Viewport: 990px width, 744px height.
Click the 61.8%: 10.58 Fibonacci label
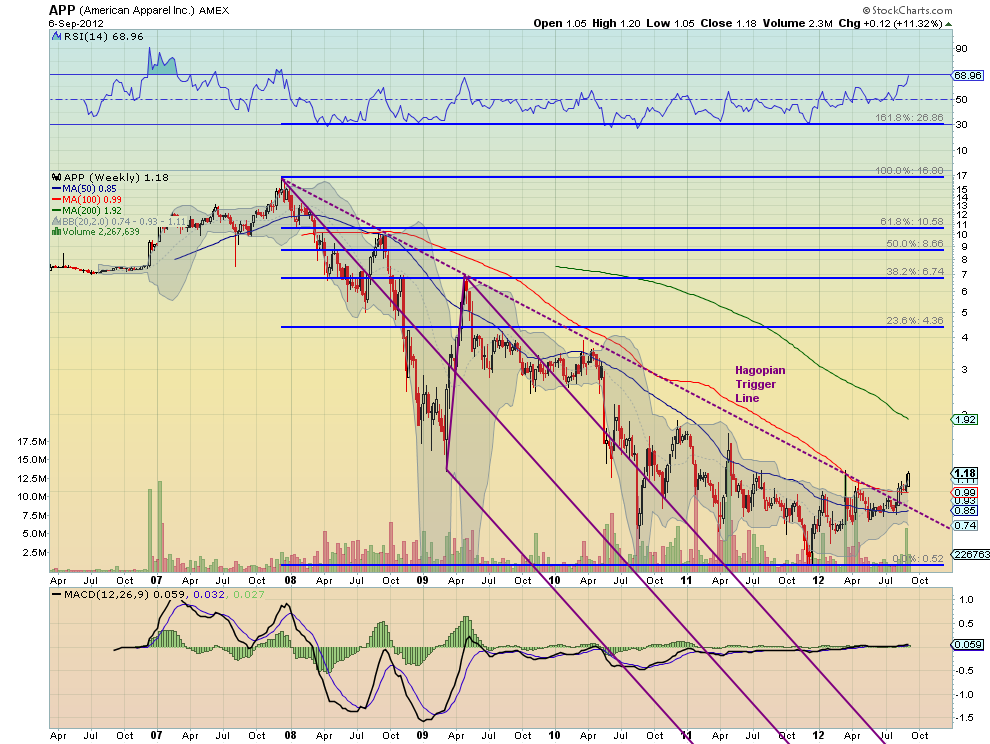[912, 222]
